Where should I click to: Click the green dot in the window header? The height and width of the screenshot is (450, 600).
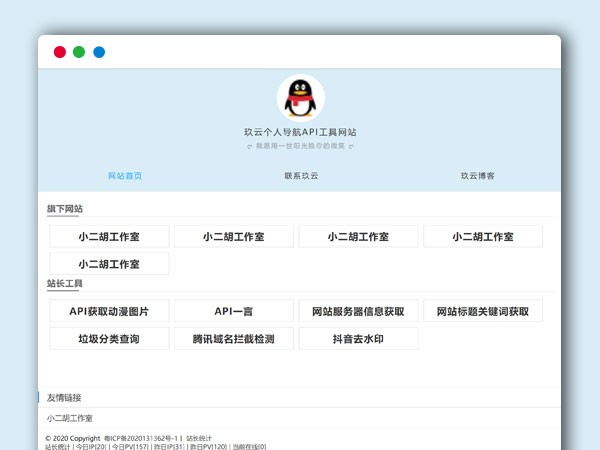point(79,52)
